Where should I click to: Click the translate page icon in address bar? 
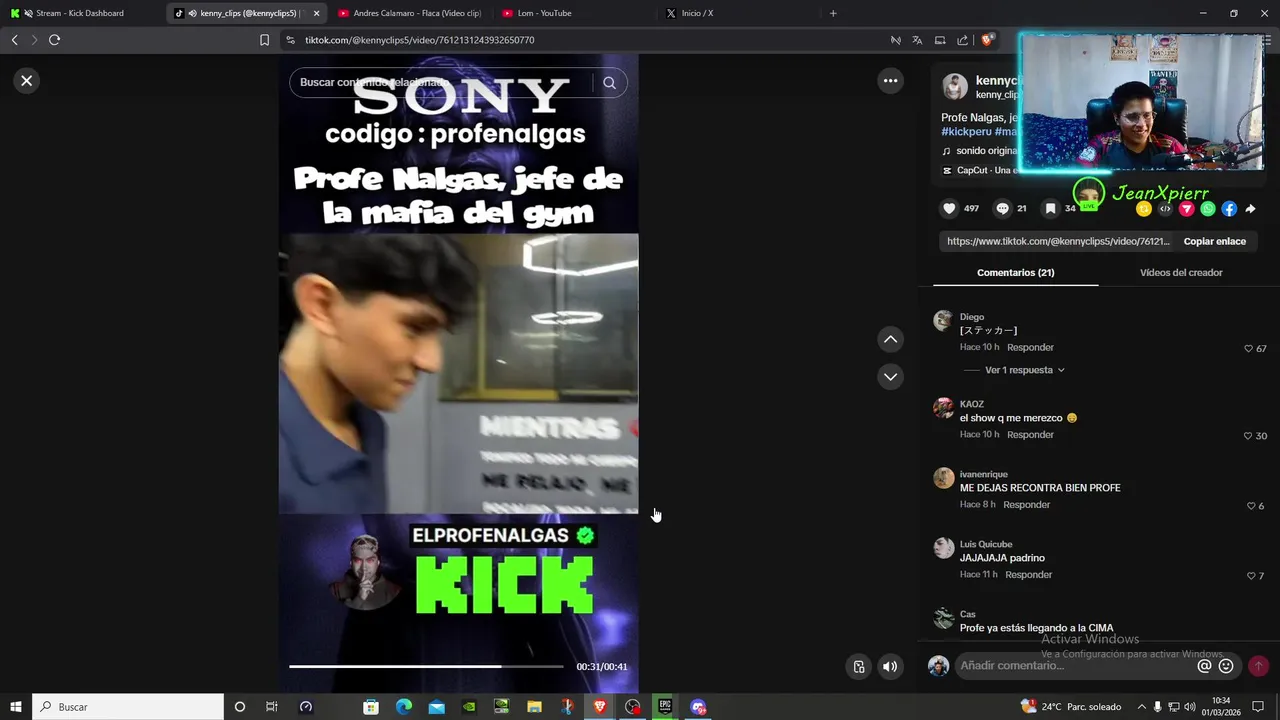click(917, 40)
